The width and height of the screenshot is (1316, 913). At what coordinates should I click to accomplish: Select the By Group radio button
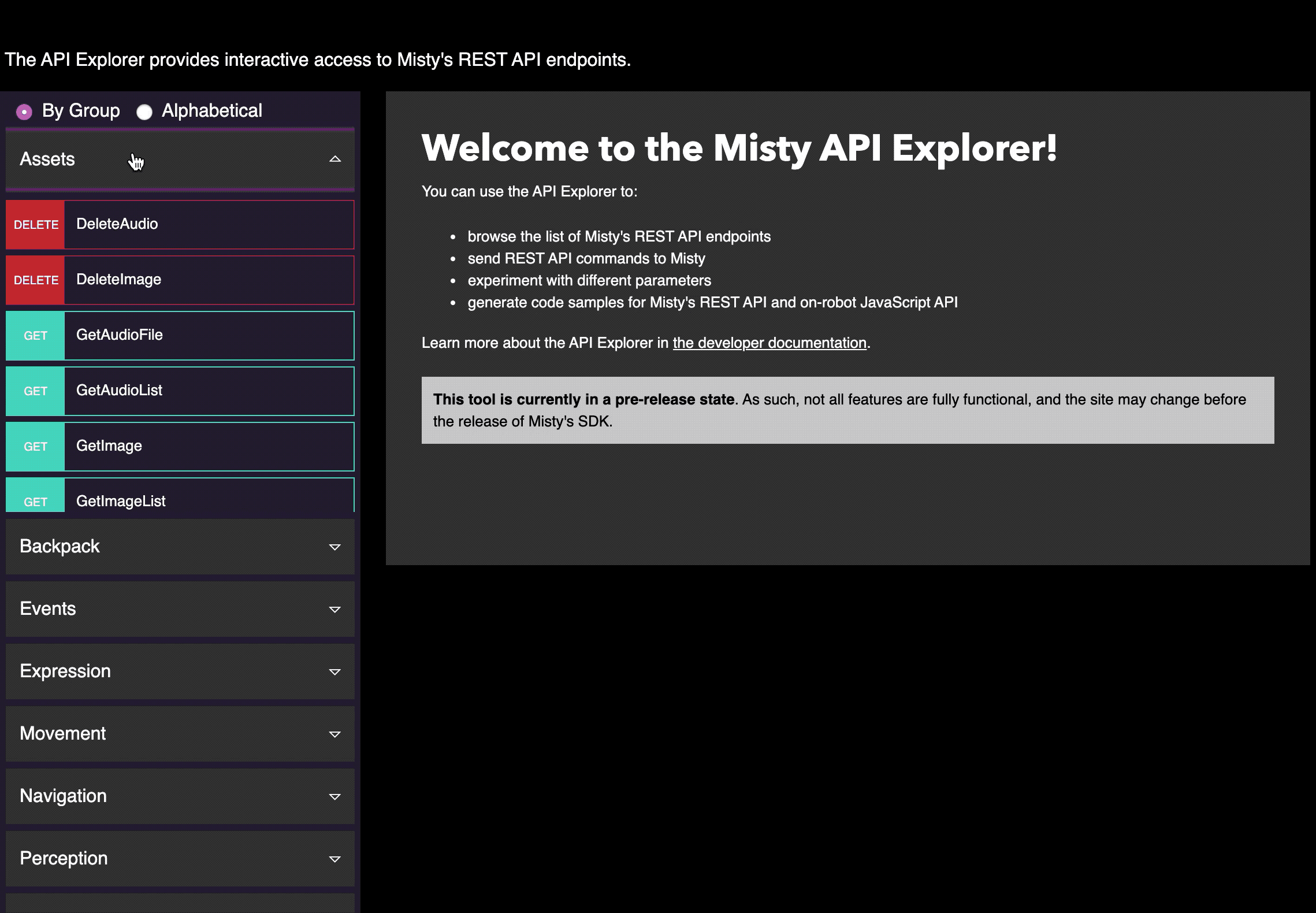pyautogui.click(x=24, y=110)
